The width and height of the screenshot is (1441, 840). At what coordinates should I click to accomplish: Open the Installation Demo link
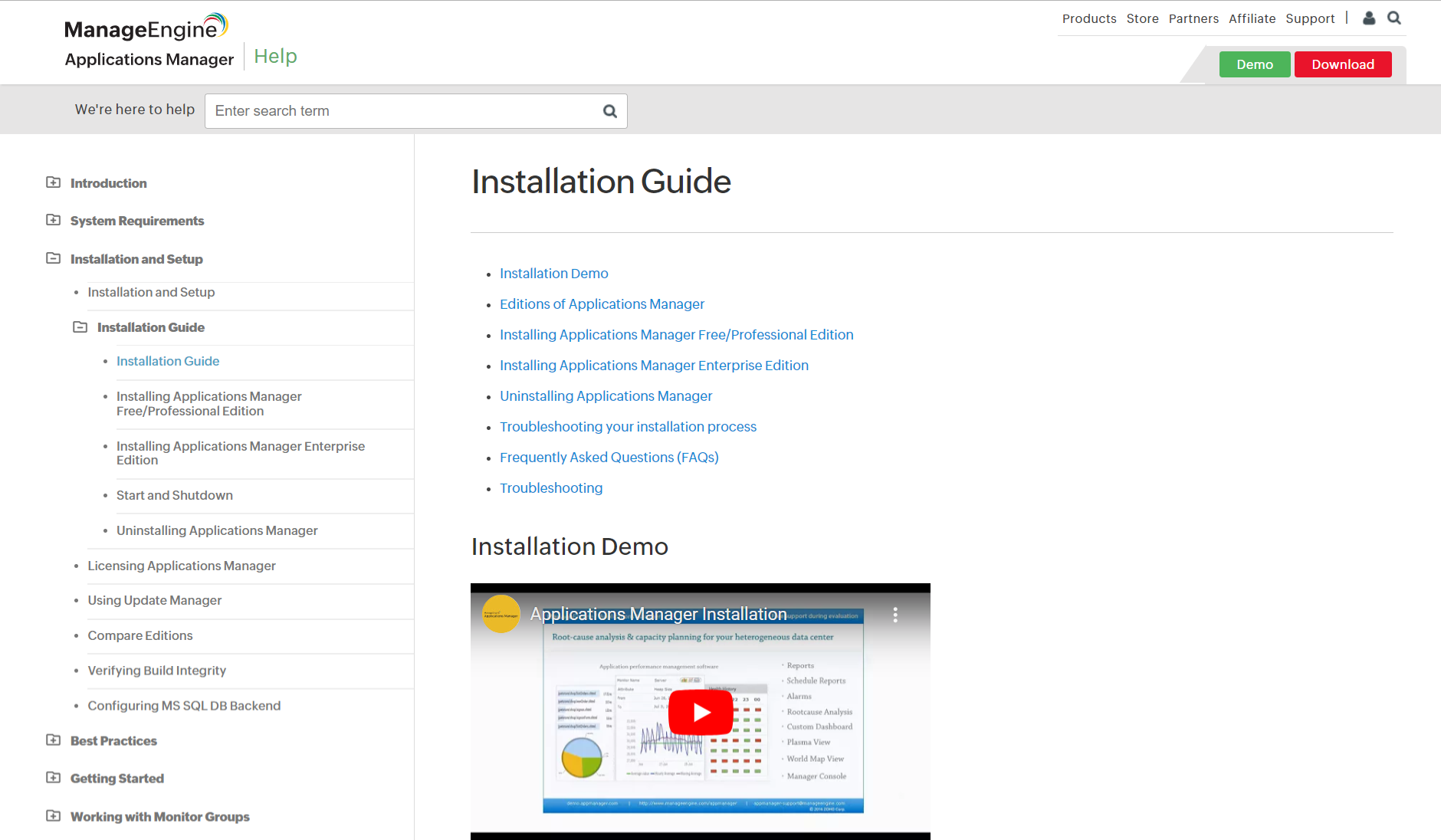[x=554, y=274]
